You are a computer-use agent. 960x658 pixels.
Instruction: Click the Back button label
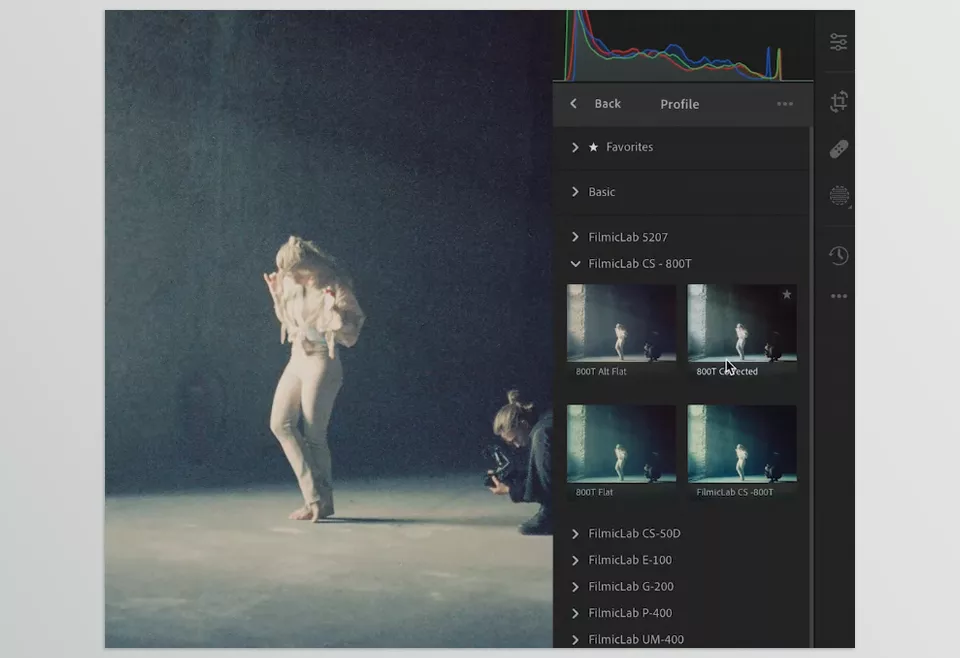coord(607,104)
